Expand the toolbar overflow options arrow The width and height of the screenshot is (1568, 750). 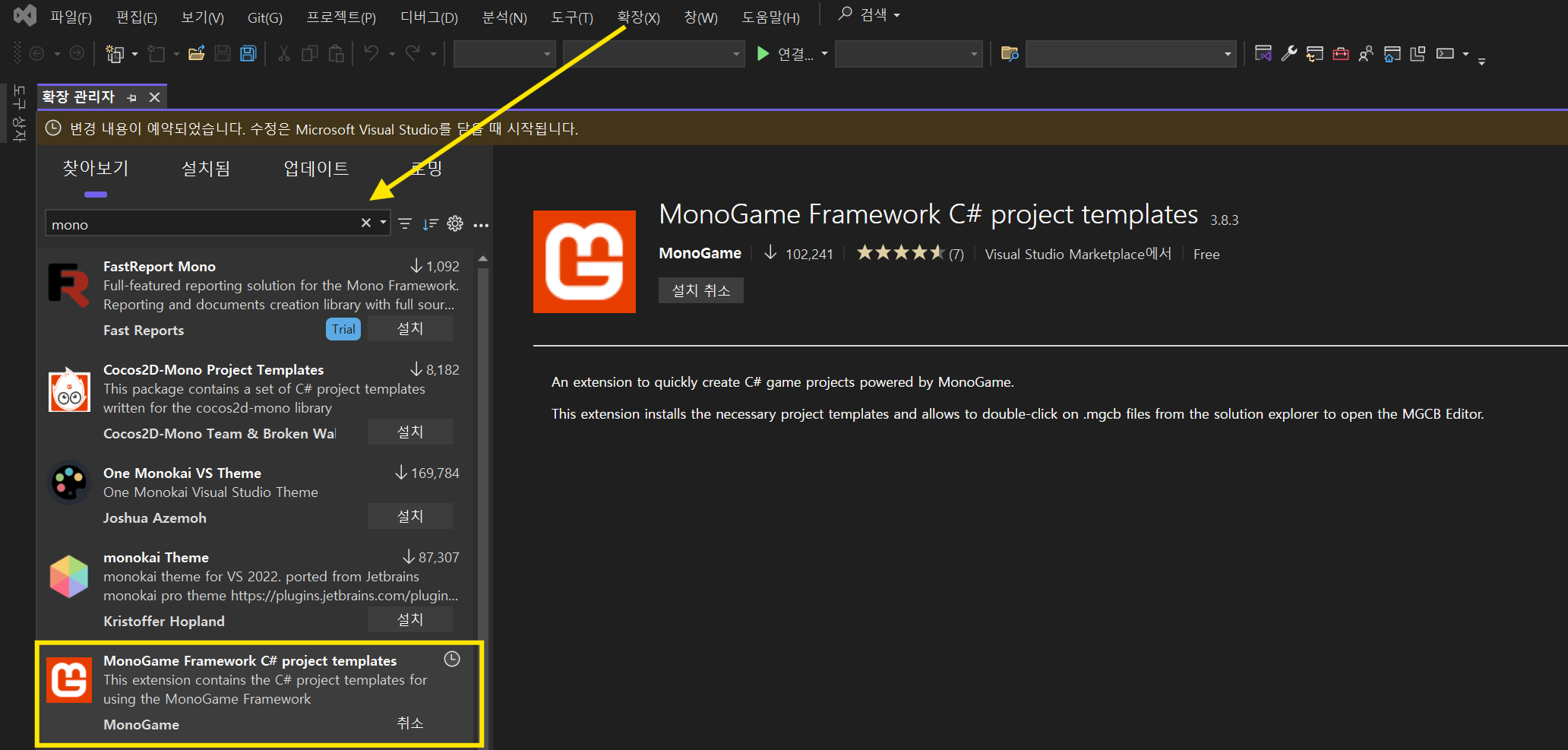(x=1481, y=62)
